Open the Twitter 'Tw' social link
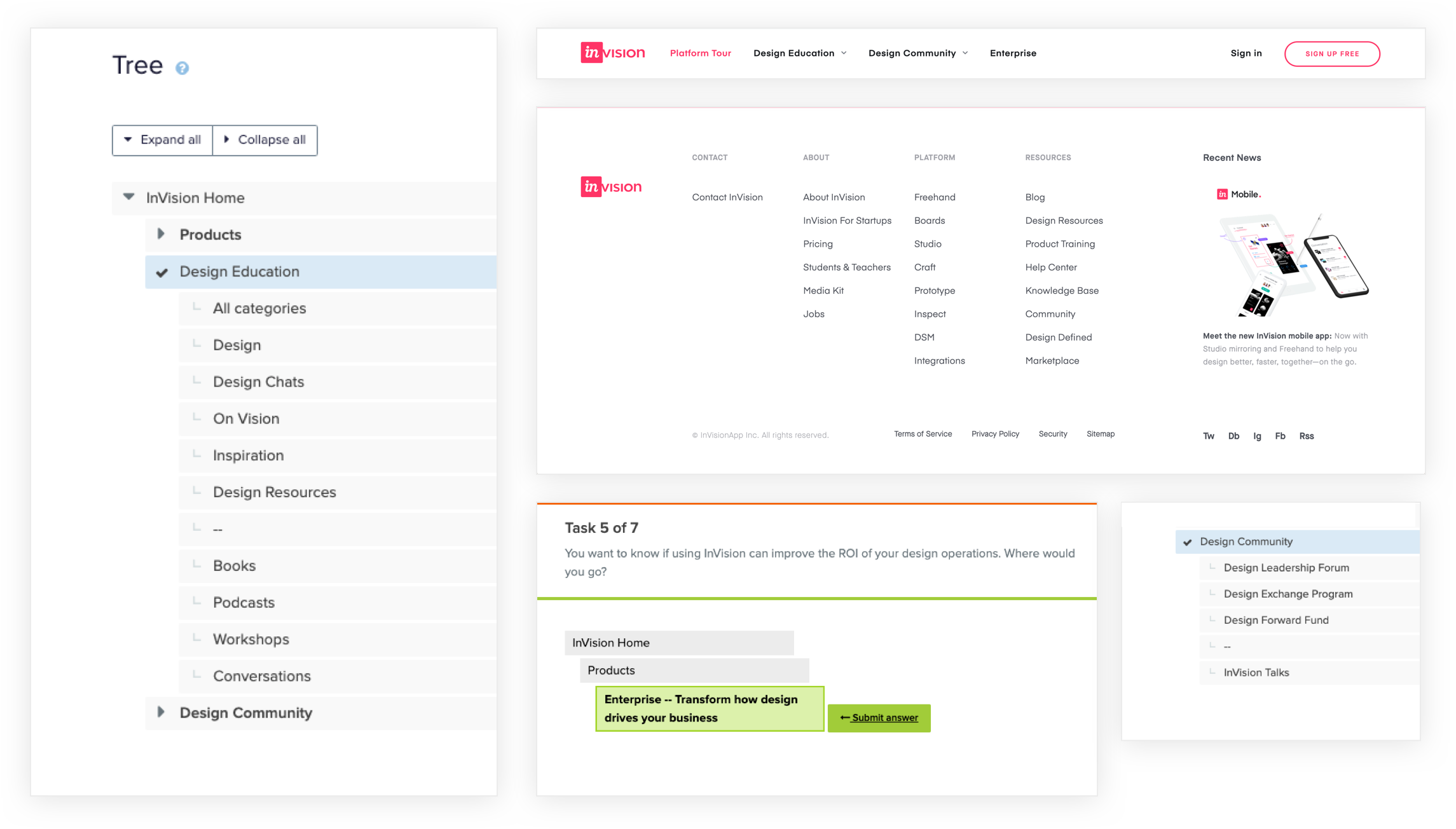Image resolution: width=1456 pixels, height=829 pixels. [1208, 436]
